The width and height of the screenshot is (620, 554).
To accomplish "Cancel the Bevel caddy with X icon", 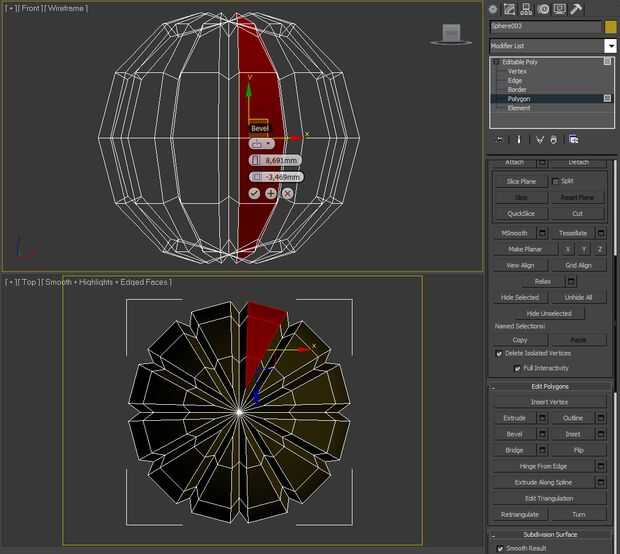I will point(288,193).
